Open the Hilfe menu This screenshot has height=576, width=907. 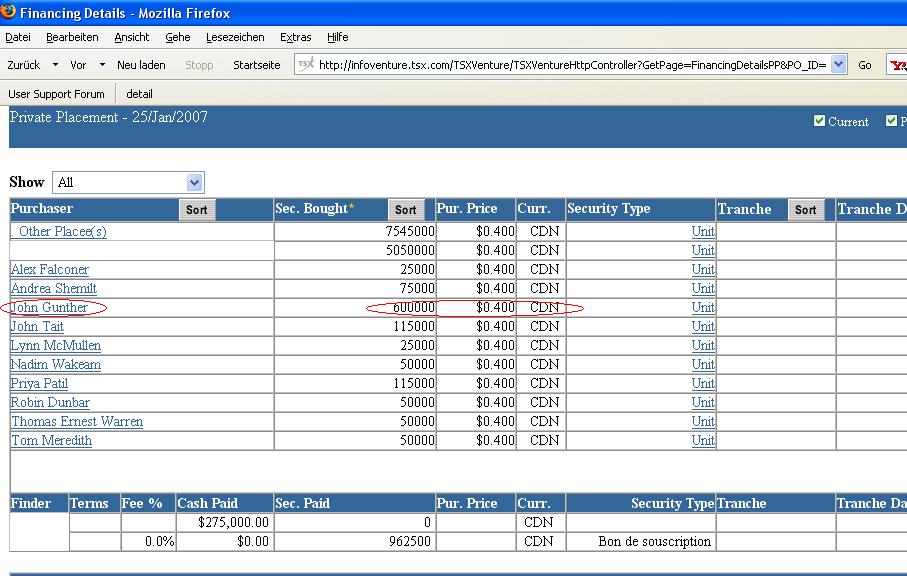pyautogui.click(x=337, y=38)
